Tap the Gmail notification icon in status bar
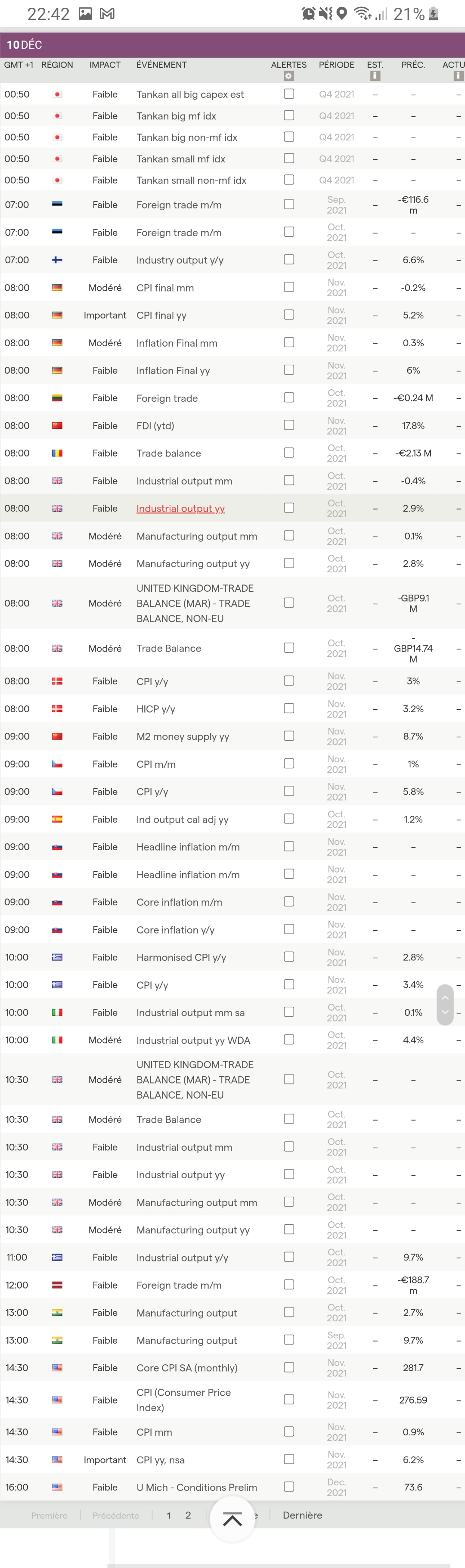This screenshot has width=465, height=1568. (x=107, y=13)
